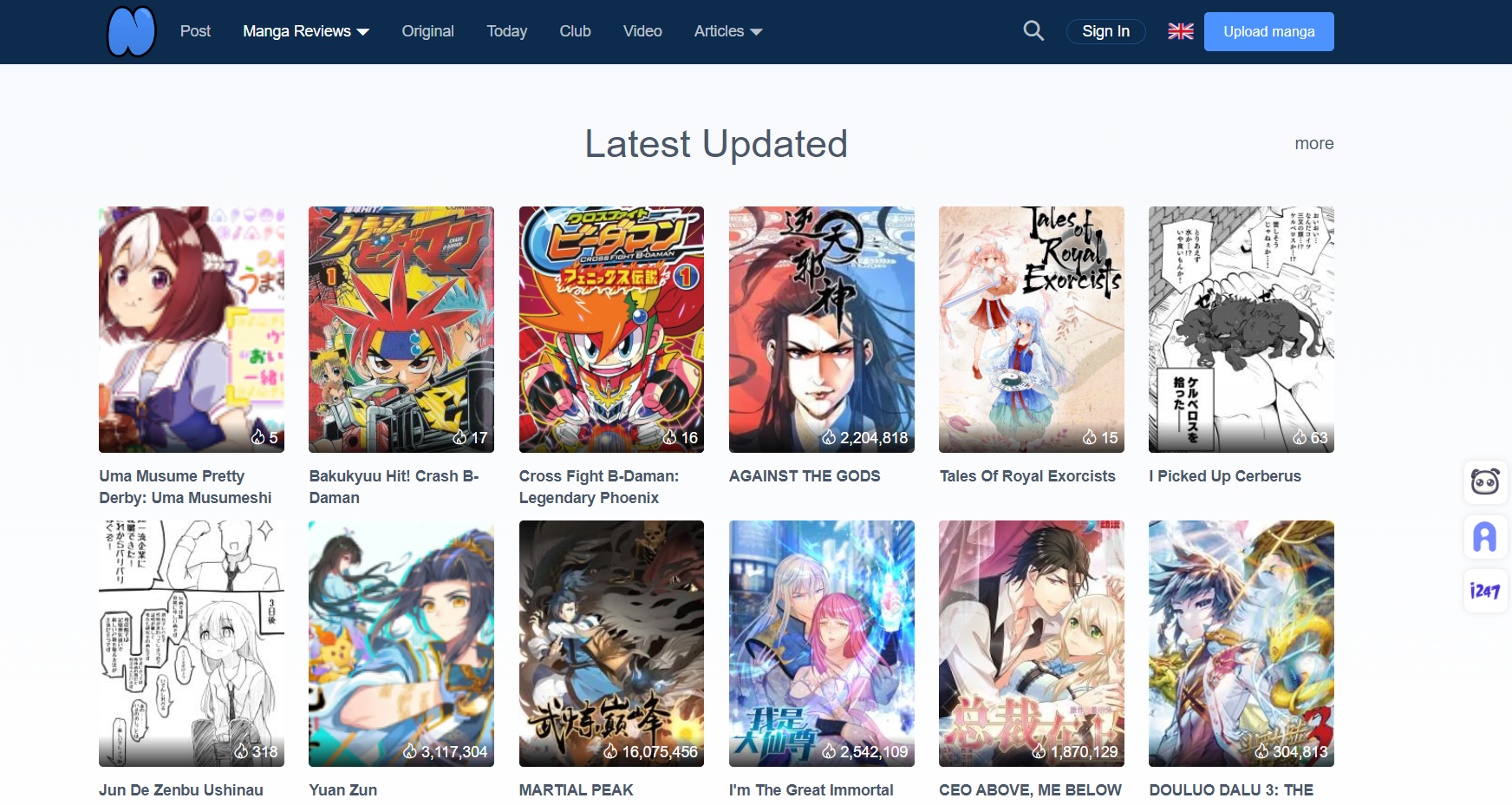Image resolution: width=1512 pixels, height=805 pixels.
Task: Open CEO ABOVE, ME BELOW cover
Action: tap(1032, 644)
